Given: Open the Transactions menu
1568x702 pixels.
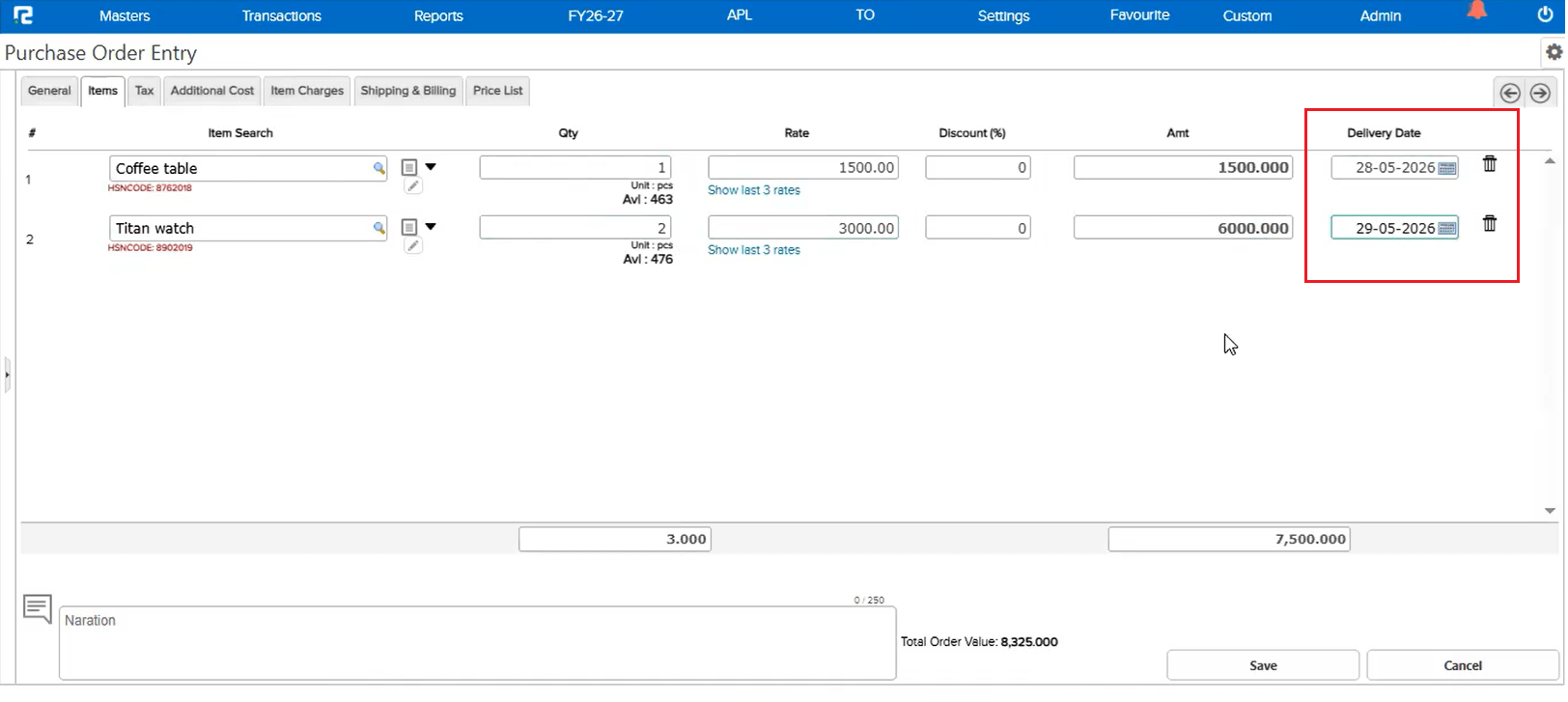Looking at the screenshot, I should click(282, 15).
